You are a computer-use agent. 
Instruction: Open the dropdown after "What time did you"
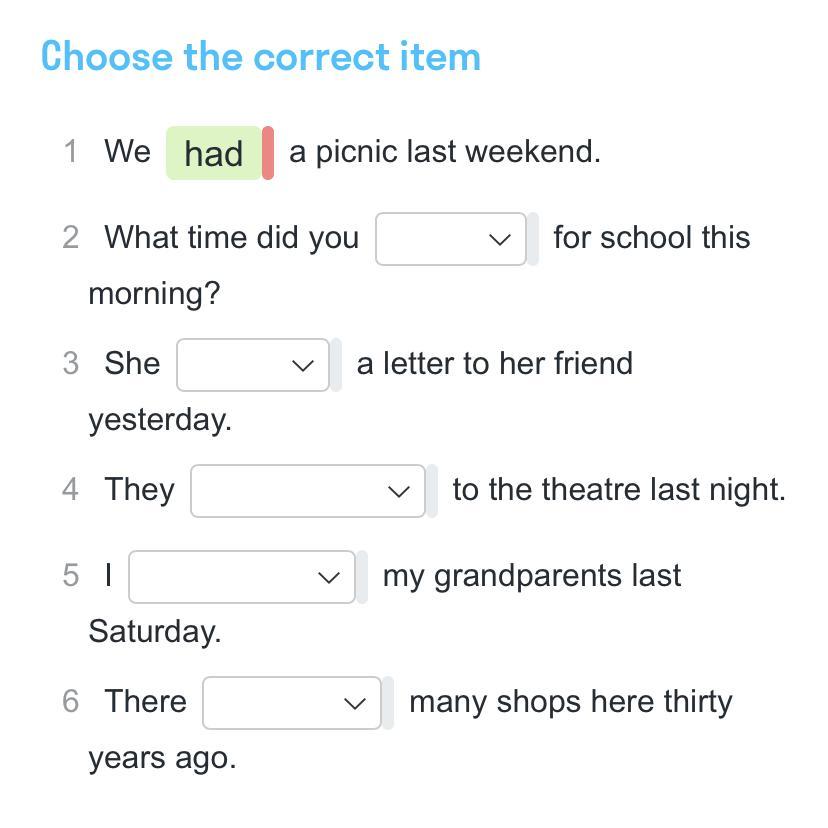point(450,239)
